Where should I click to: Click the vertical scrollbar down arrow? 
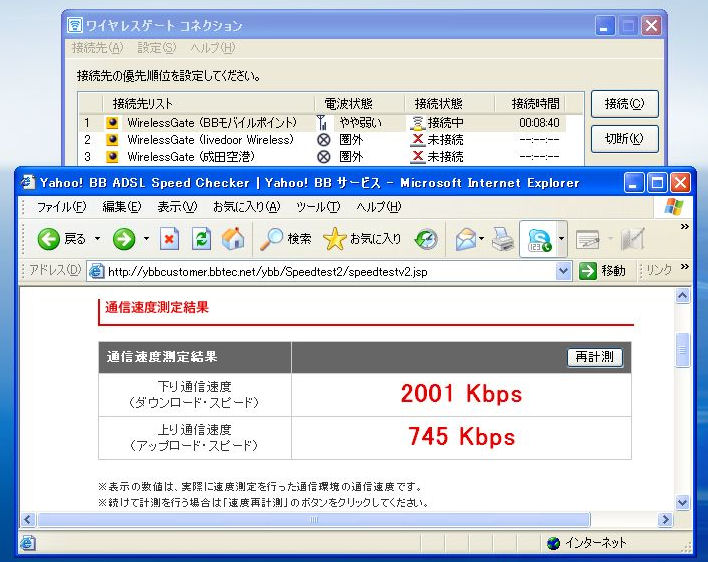(682, 502)
